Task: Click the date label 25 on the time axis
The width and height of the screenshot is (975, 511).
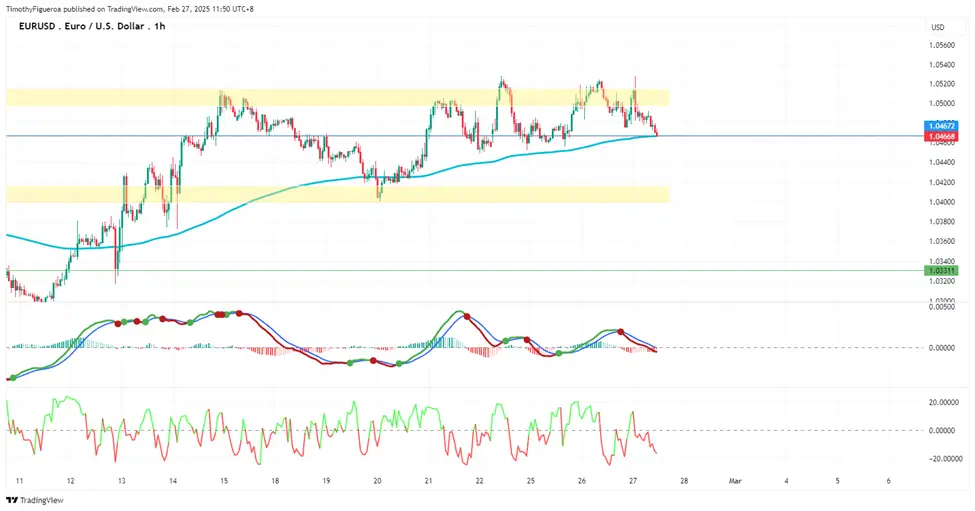Action: tap(530, 481)
